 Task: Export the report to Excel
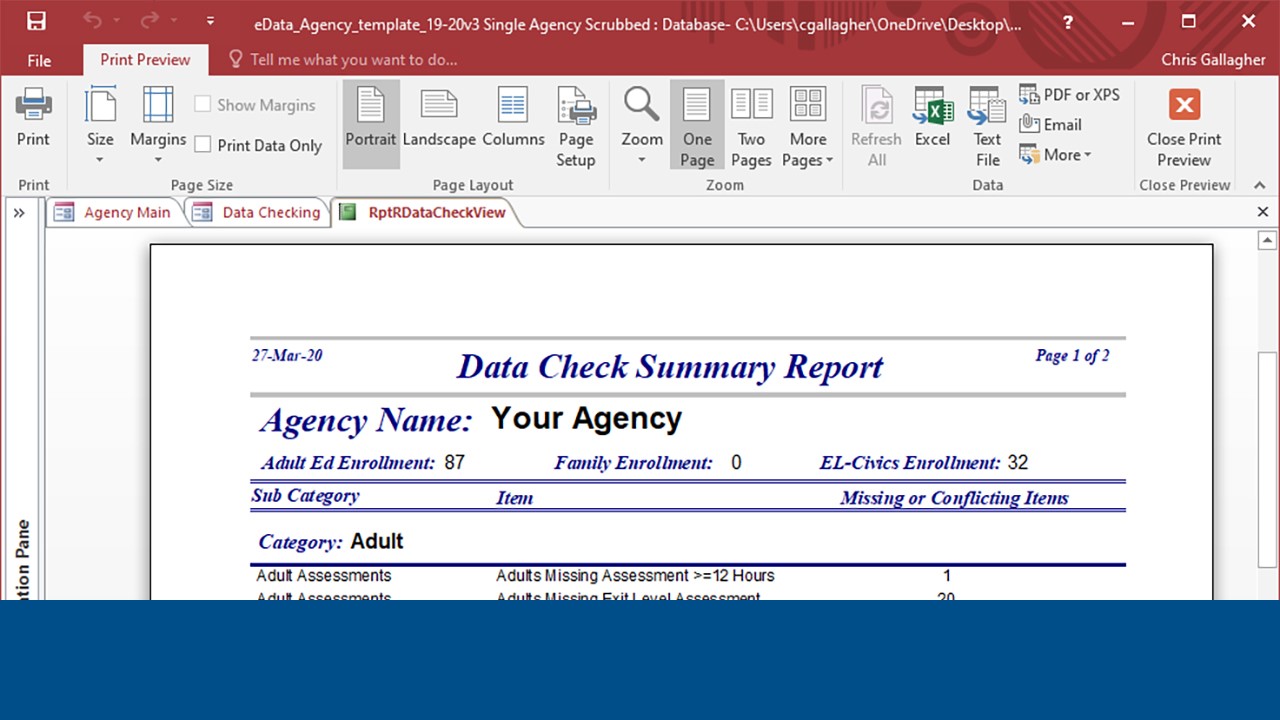coord(932,118)
